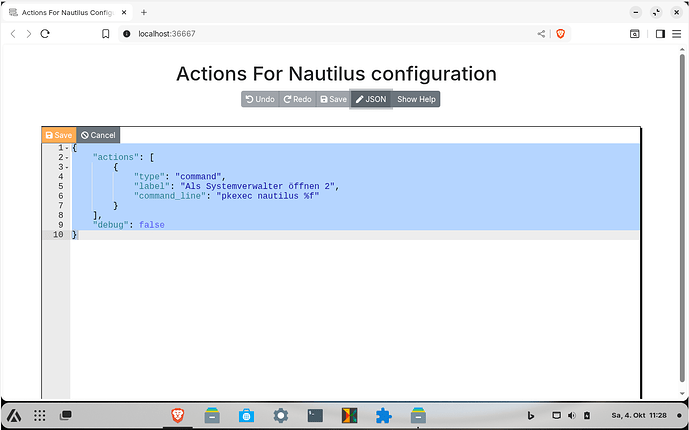Click the Show Help button
The image size is (689, 430).
coord(416,99)
